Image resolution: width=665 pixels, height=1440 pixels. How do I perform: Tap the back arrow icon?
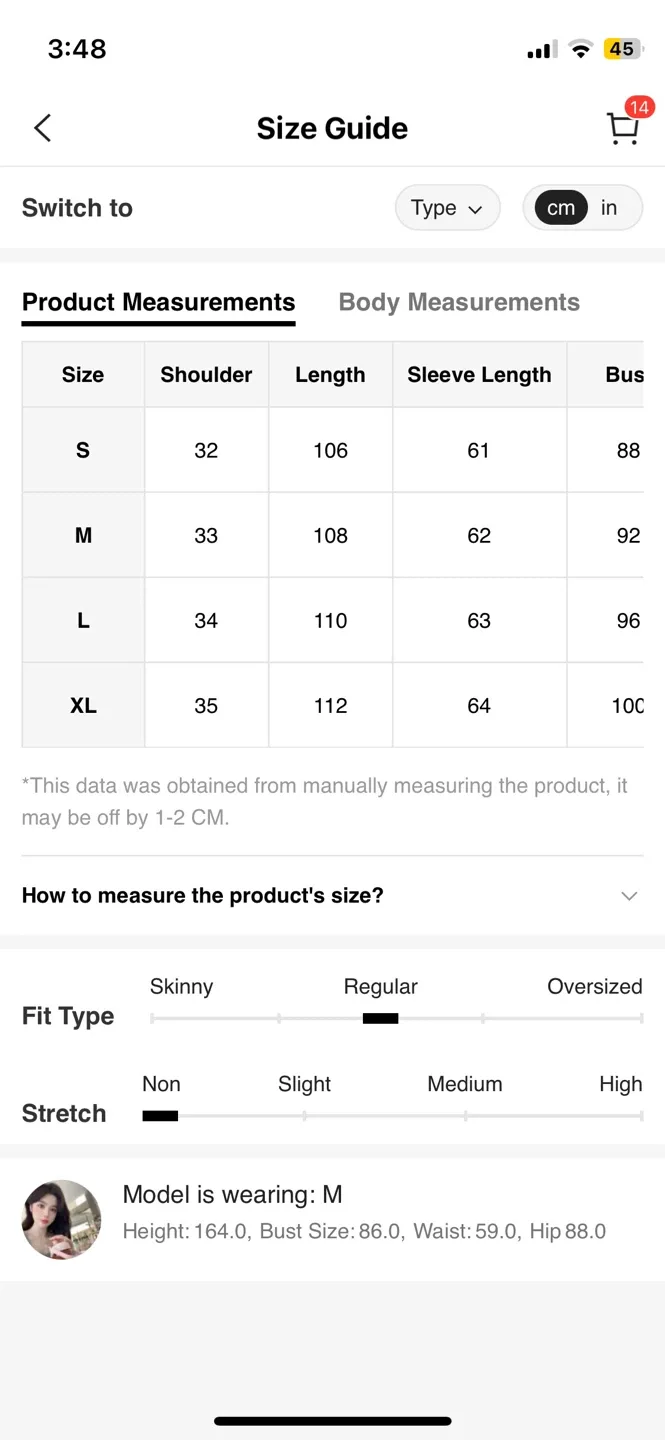click(x=42, y=128)
